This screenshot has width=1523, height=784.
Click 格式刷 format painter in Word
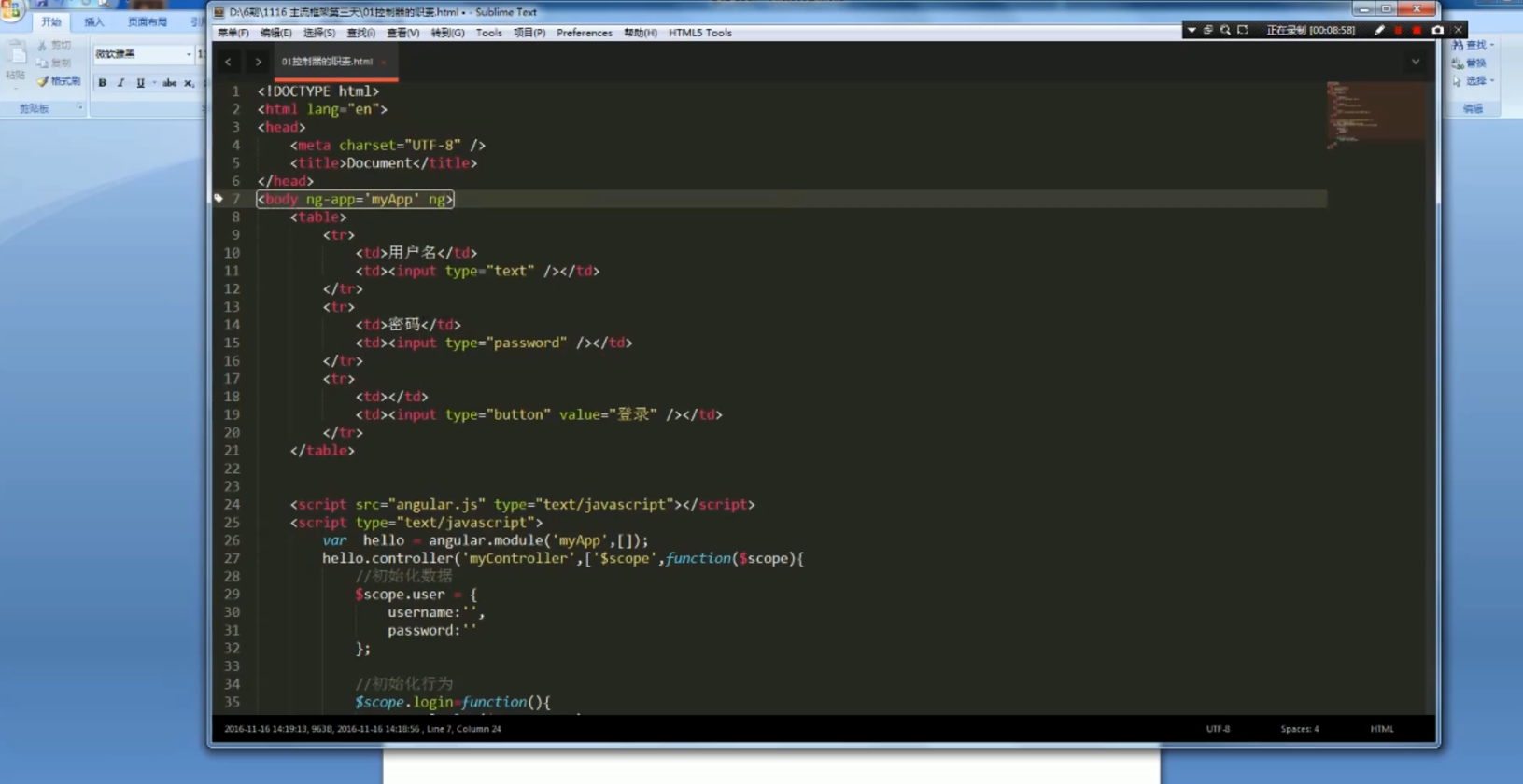59,81
